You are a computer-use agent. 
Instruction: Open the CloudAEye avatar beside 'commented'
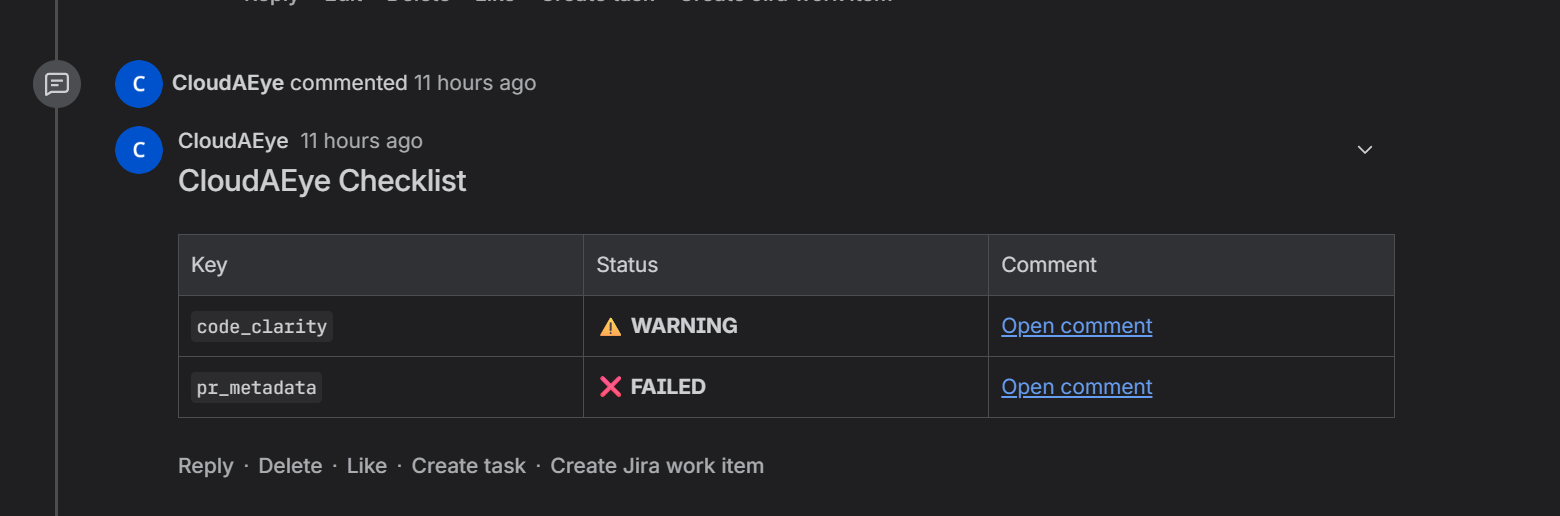tap(139, 84)
